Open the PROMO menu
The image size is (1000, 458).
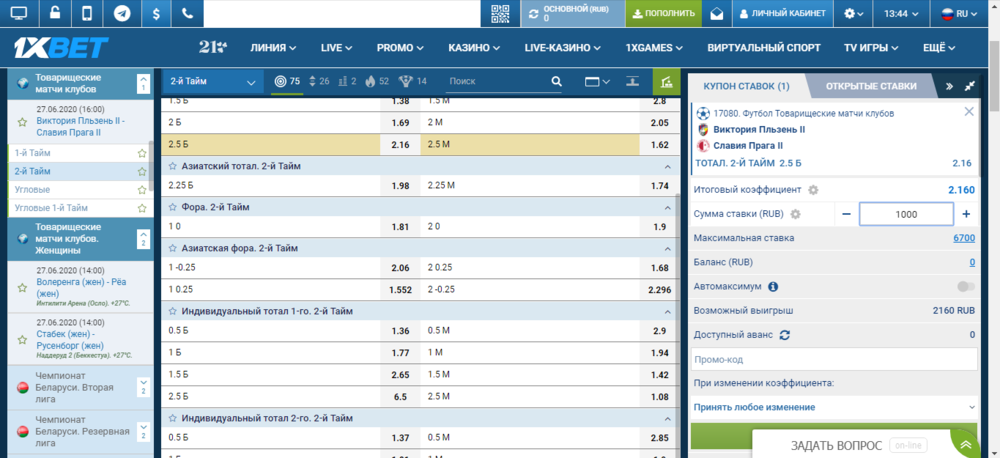(x=401, y=48)
